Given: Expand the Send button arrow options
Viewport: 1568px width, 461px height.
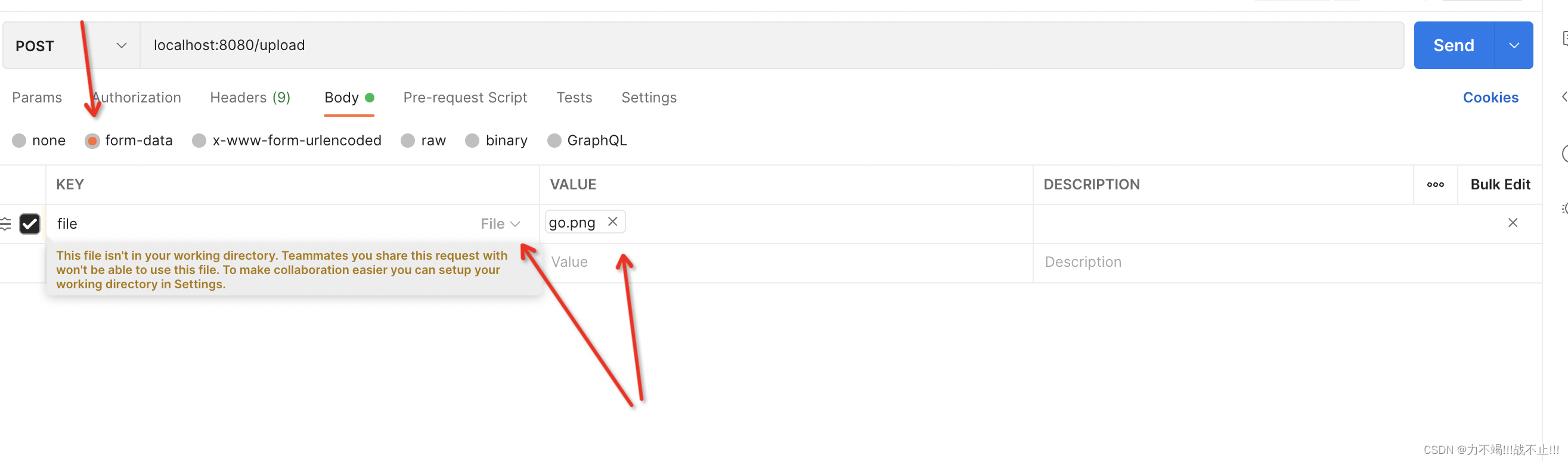Looking at the screenshot, I should pyautogui.click(x=1513, y=46).
